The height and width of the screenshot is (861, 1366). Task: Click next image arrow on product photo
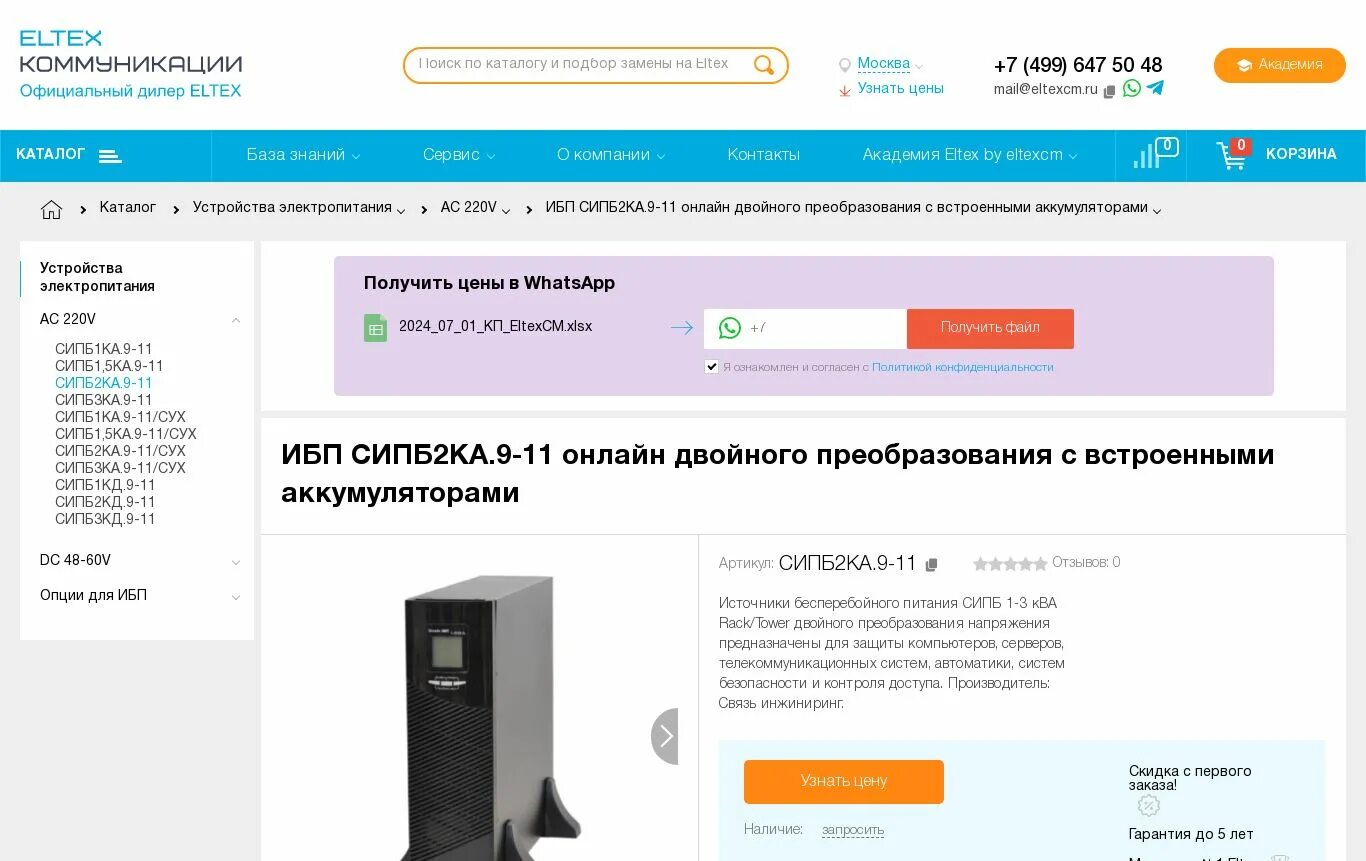point(665,736)
